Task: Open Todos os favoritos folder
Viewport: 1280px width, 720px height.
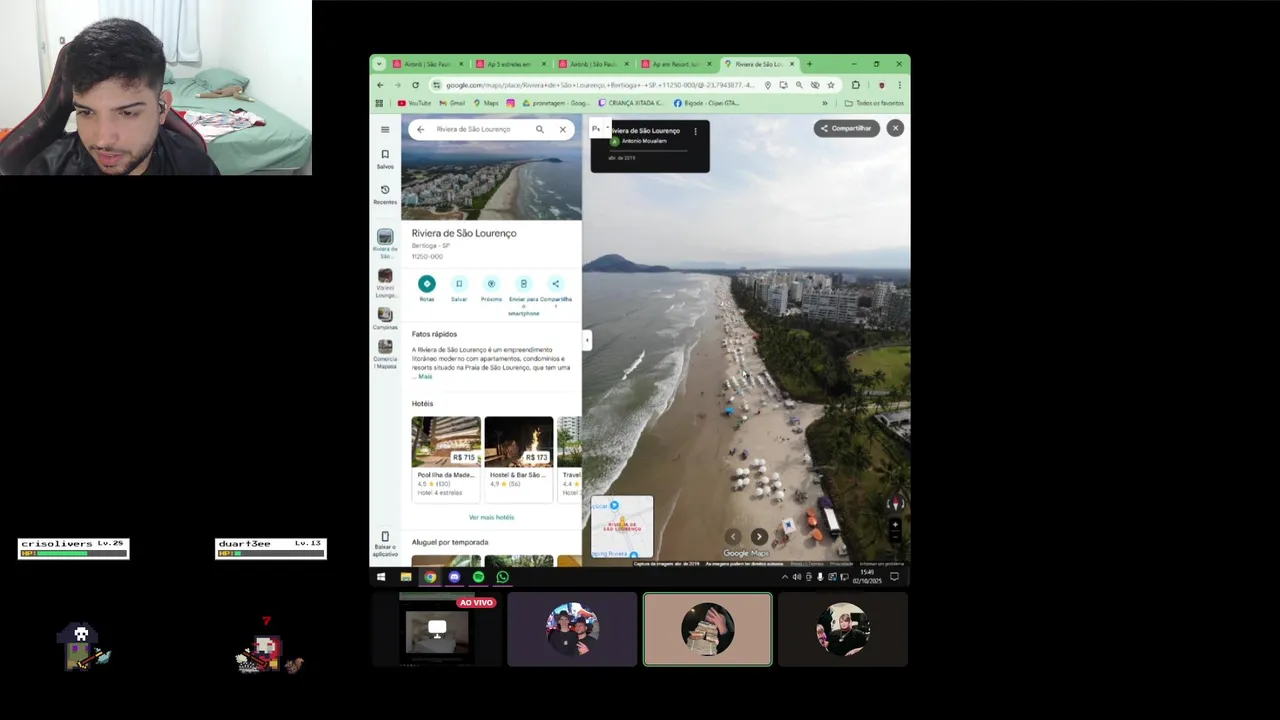Action: (874, 103)
